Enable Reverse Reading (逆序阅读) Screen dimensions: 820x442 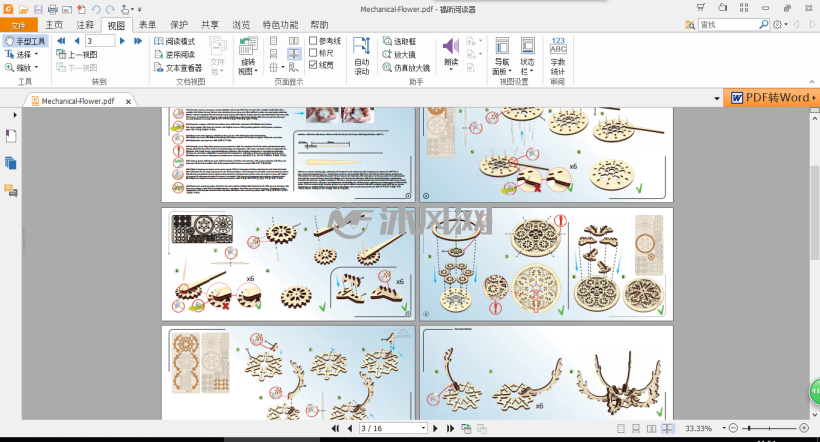175,54
